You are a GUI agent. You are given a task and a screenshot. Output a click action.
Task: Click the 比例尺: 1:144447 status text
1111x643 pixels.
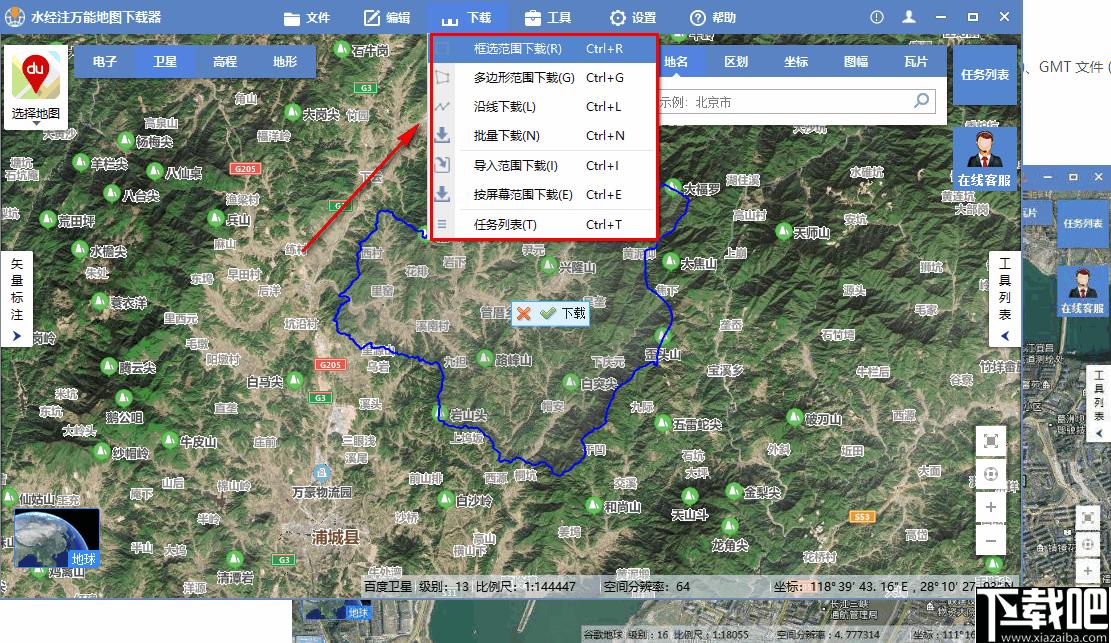tap(525, 586)
